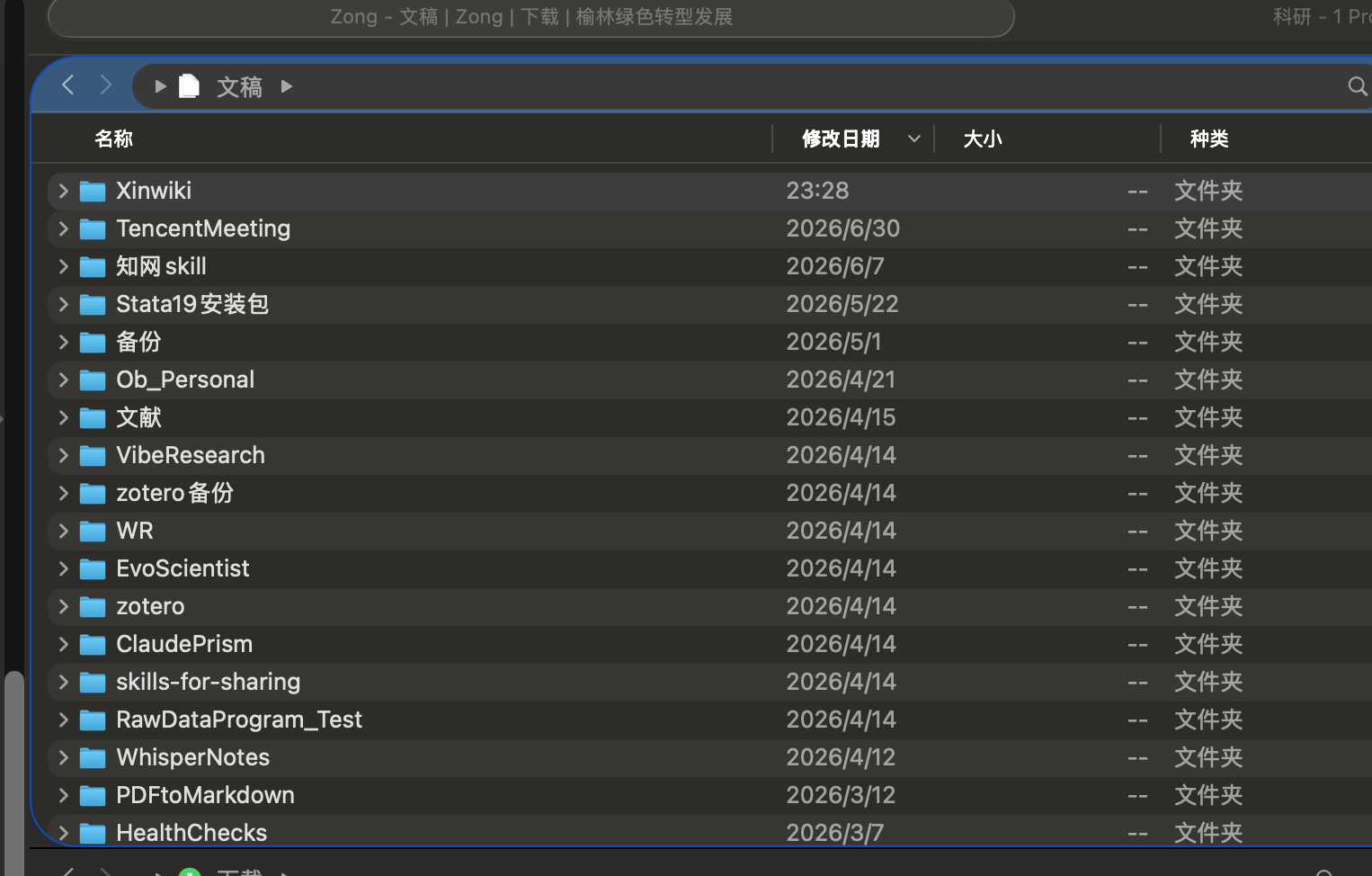Screen dimensions: 1372x876
Task: Sort by the 大小 column header
Action: (983, 139)
